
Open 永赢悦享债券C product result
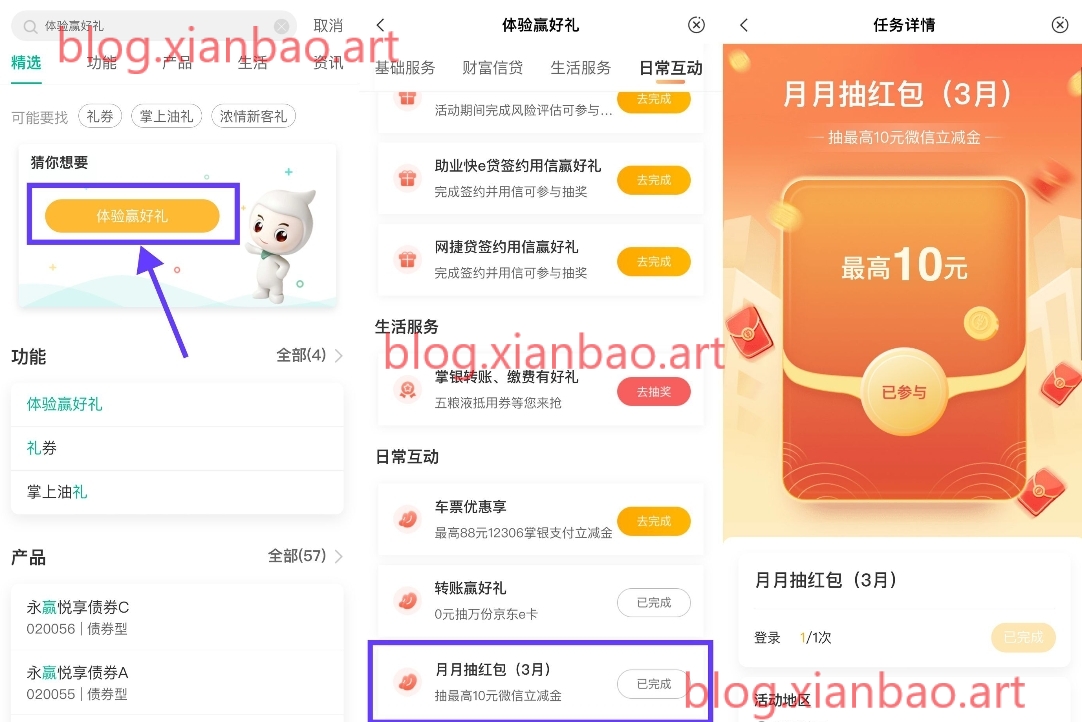(177, 617)
